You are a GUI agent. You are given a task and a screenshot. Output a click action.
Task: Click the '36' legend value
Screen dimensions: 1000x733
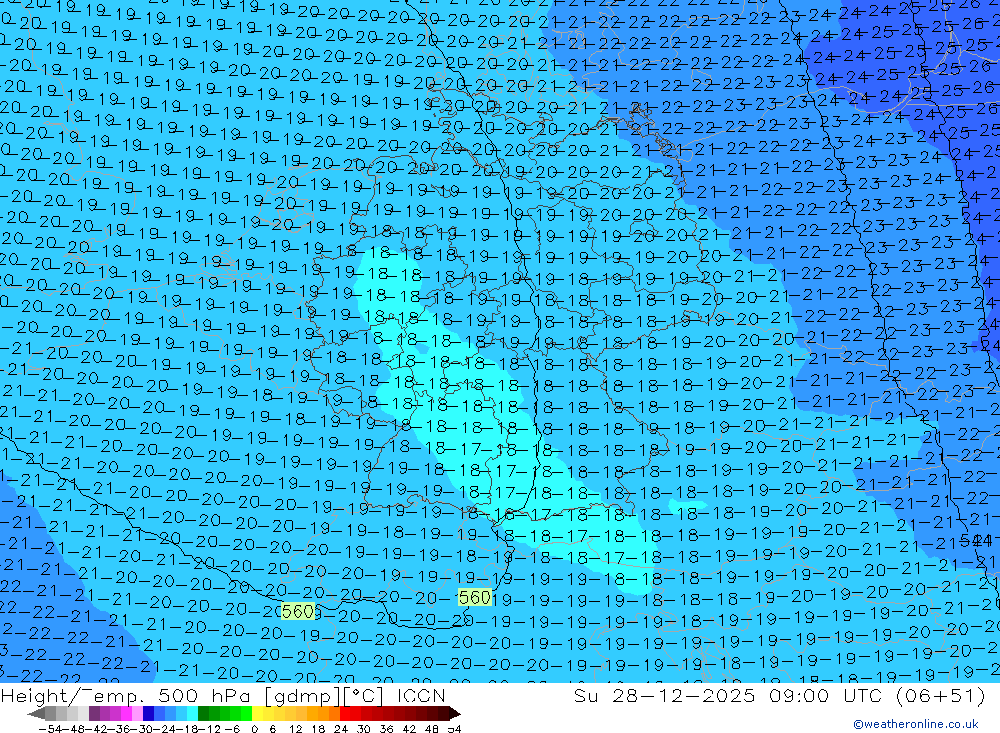coord(386,729)
